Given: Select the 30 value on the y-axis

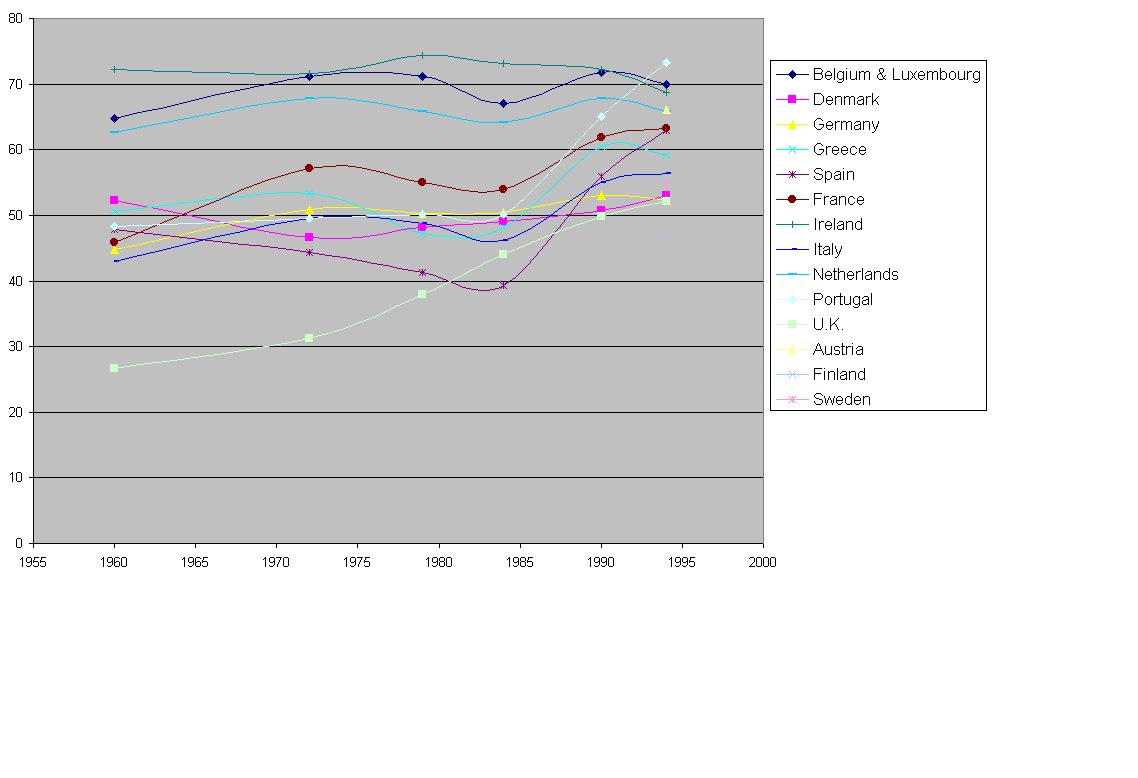Looking at the screenshot, I should pos(15,347).
